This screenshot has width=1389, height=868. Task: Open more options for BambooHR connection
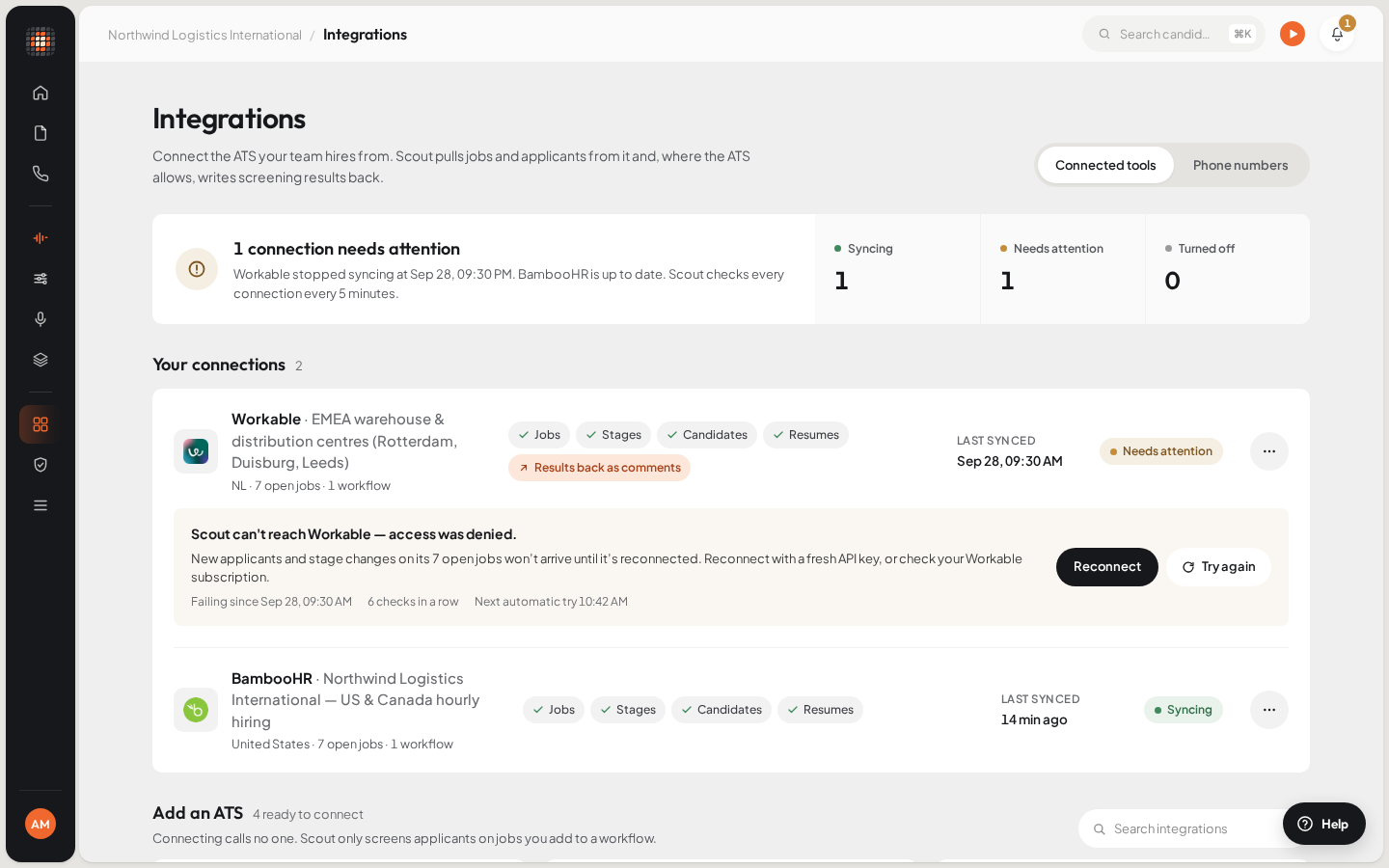pyautogui.click(x=1269, y=710)
